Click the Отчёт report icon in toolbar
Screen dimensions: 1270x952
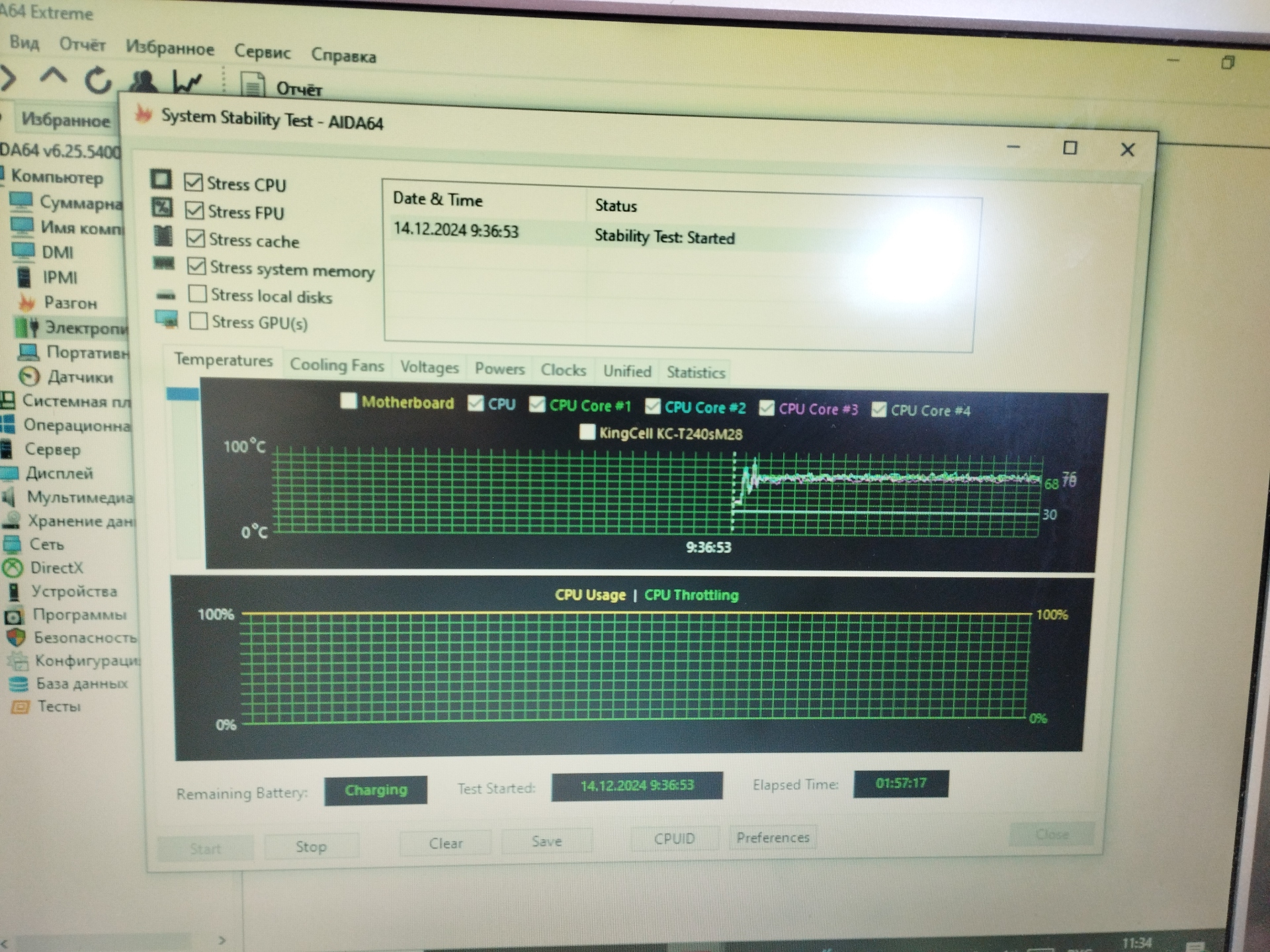tap(252, 85)
